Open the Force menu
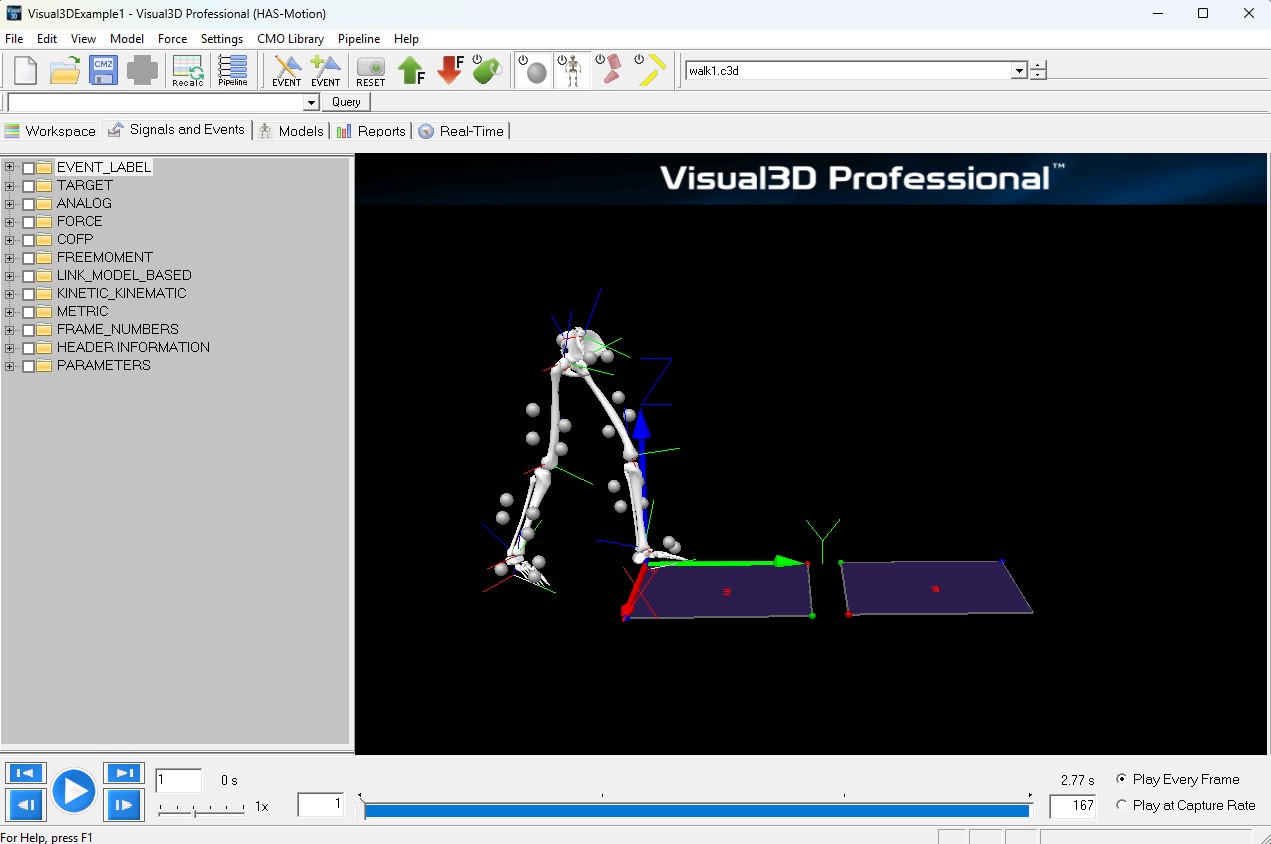 coord(172,39)
